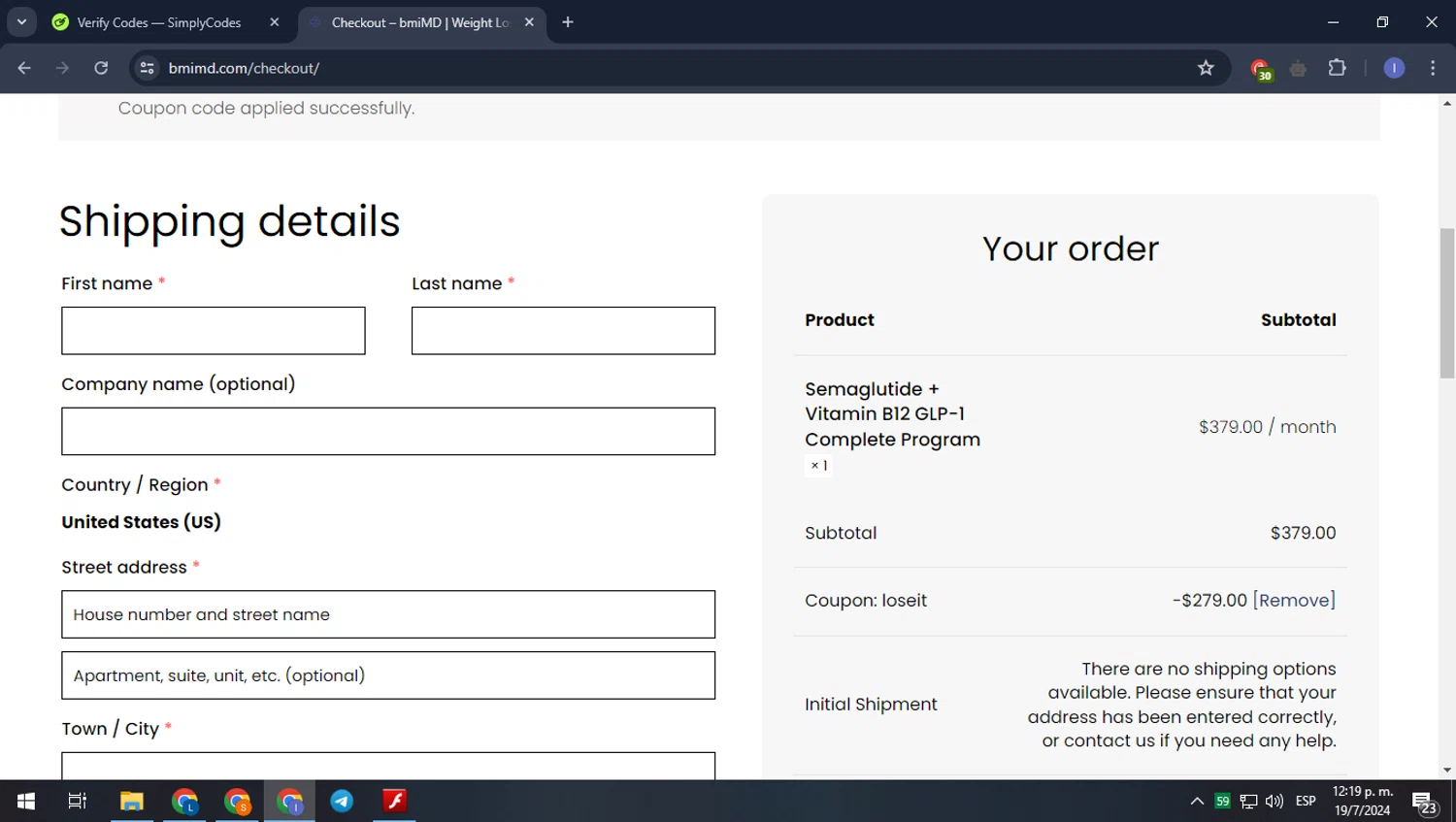
Task: Click the gray extension icon beside red one
Action: pos(1298,68)
